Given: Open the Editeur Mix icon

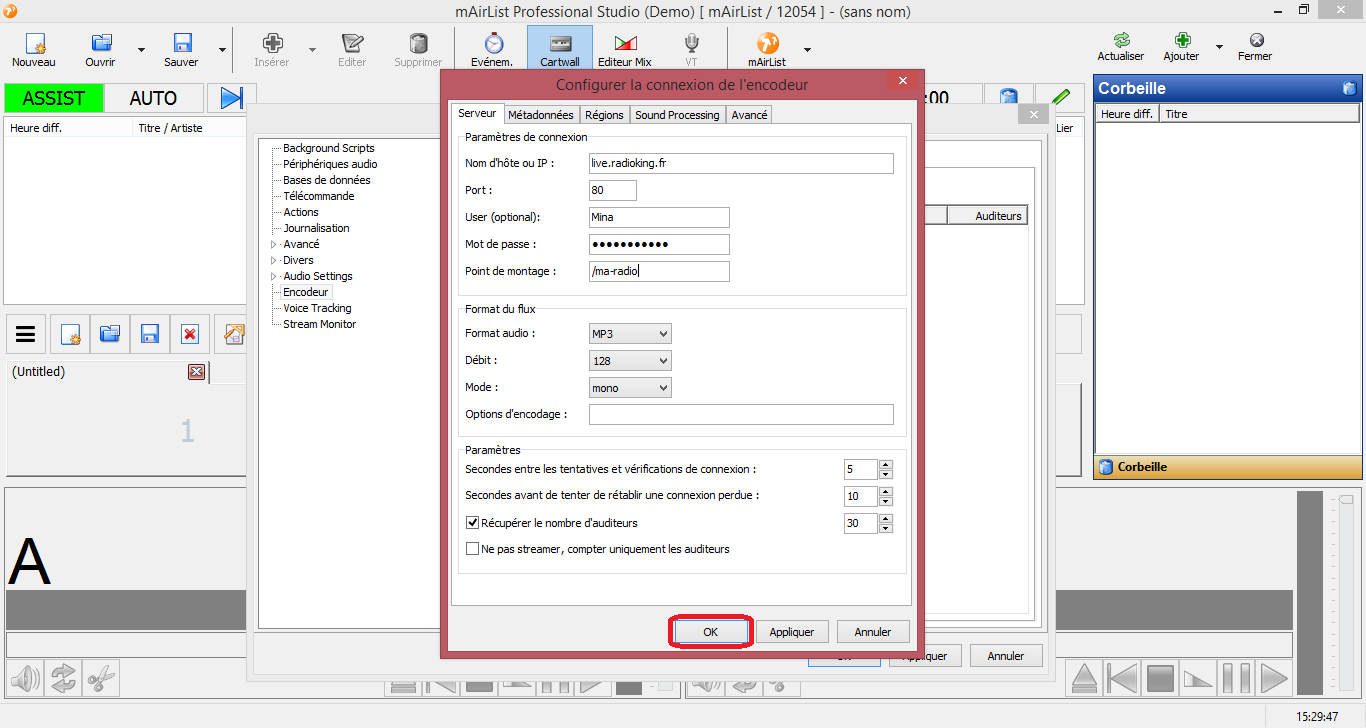Looking at the screenshot, I should coord(625,43).
